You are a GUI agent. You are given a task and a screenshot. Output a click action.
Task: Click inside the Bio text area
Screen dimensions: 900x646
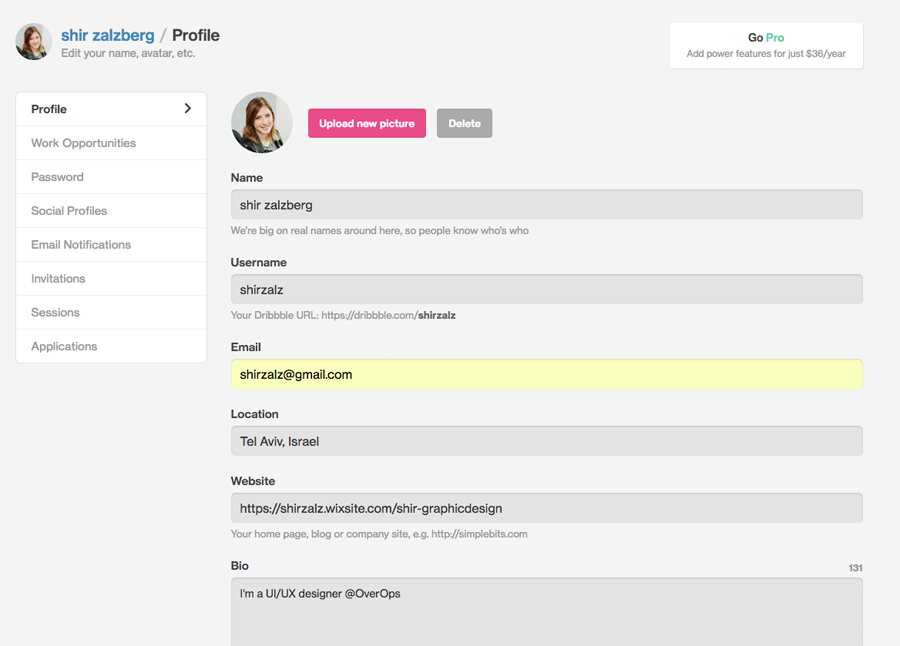coord(546,615)
